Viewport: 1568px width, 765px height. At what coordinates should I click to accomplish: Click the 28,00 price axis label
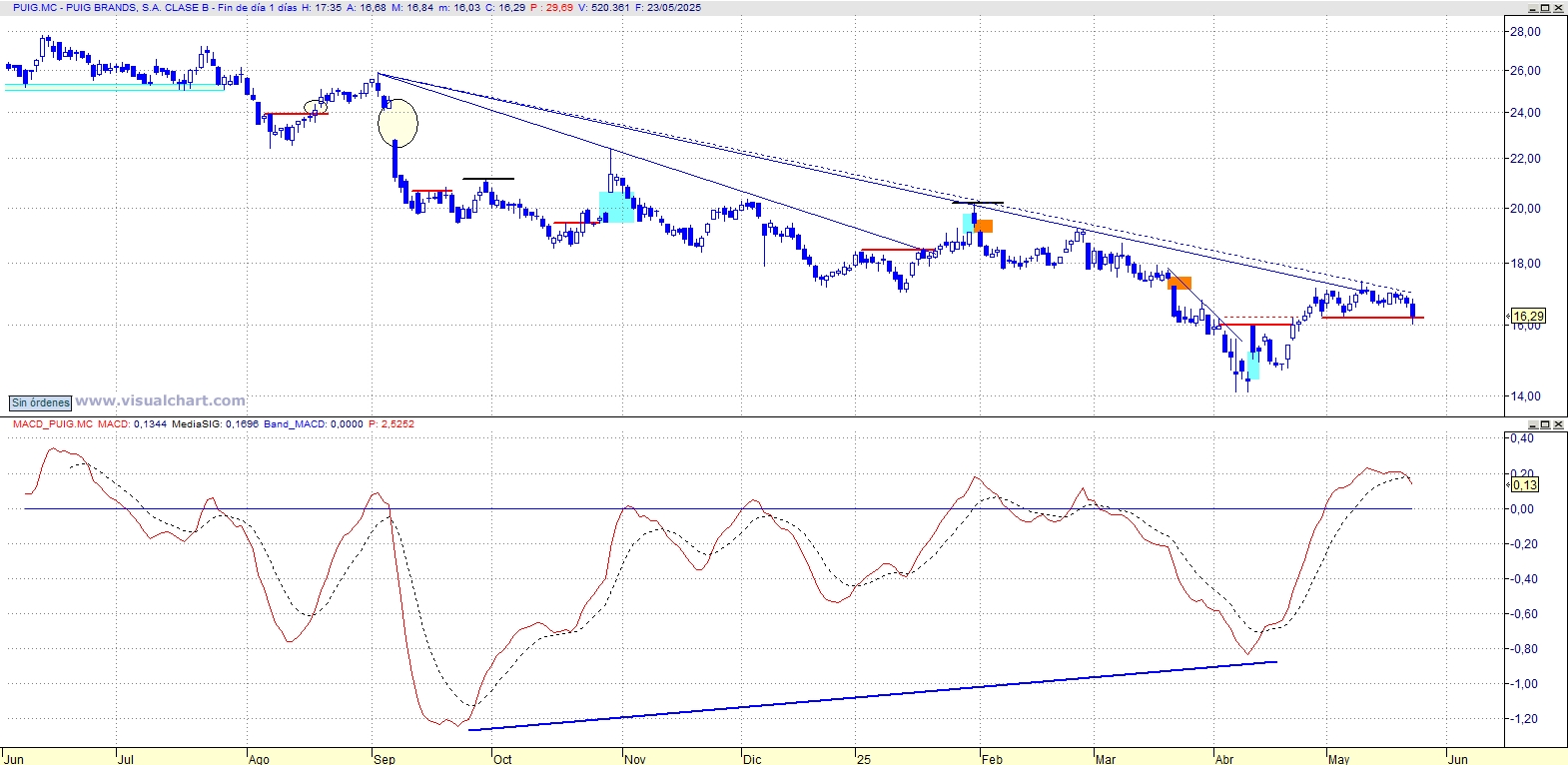(1525, 32)
